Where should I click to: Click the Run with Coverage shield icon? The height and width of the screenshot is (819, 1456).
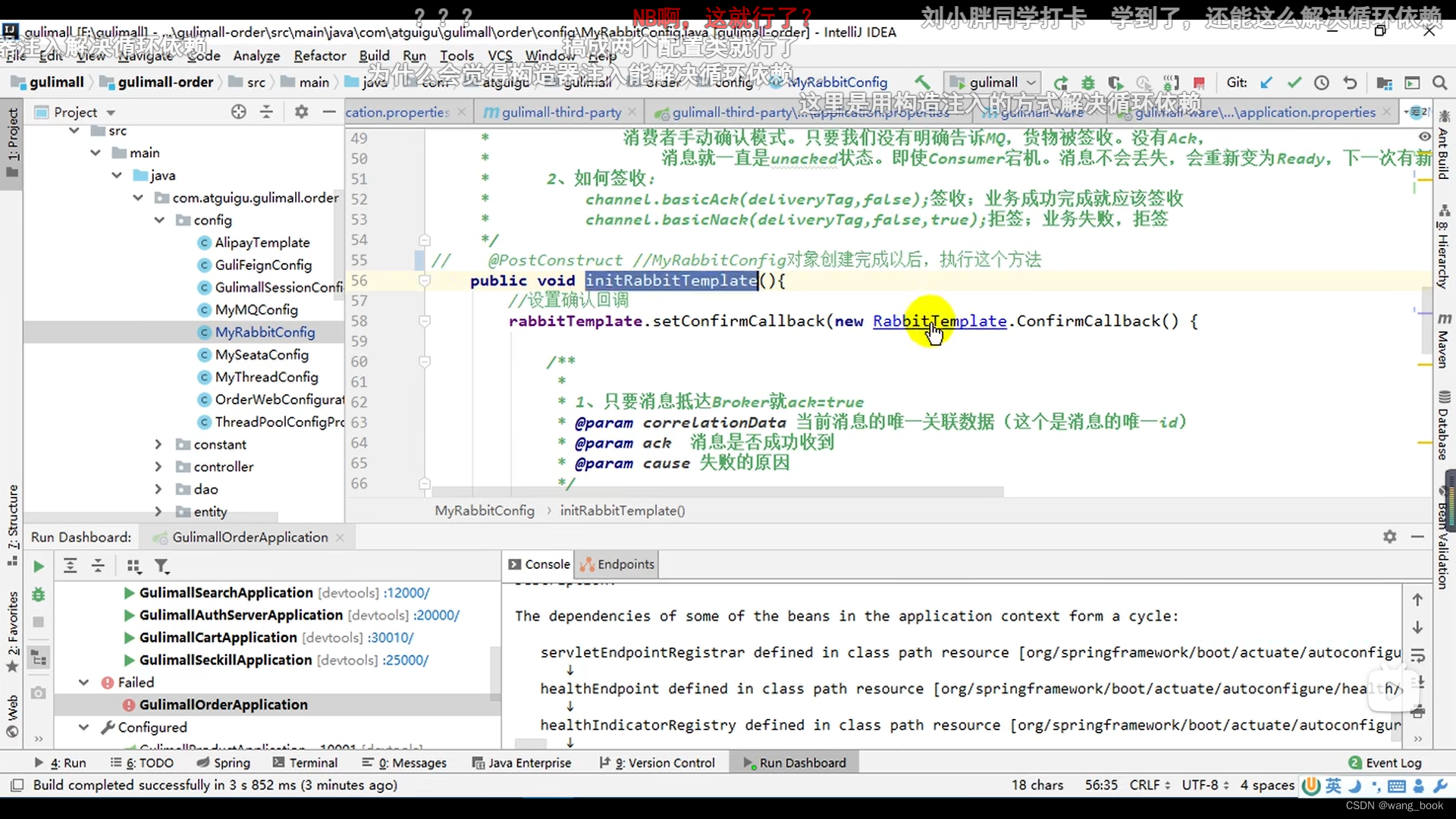point(1116,83)
